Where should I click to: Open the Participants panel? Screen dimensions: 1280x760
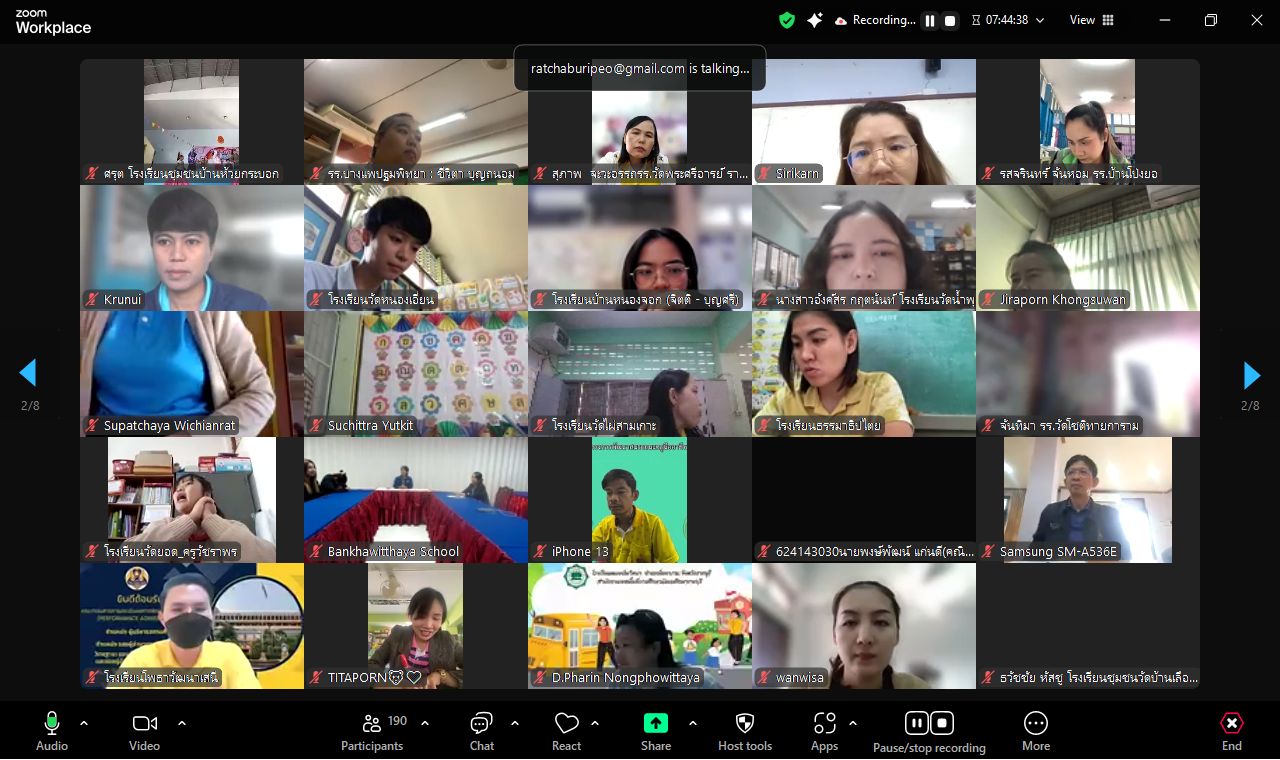tap(372, 731)
